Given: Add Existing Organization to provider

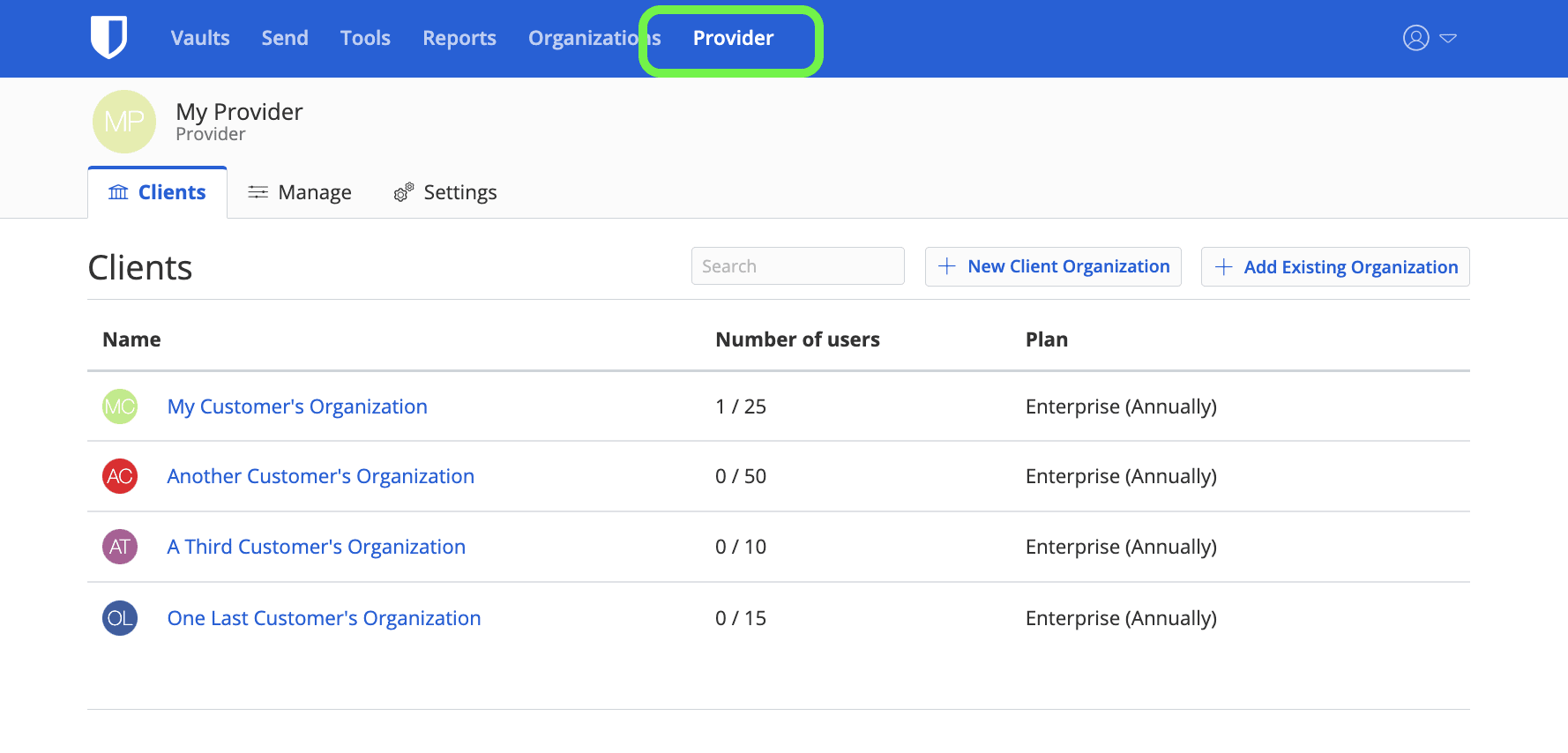Looking at the screenshot, I should pyautogui.click(x=1335, y=267).
